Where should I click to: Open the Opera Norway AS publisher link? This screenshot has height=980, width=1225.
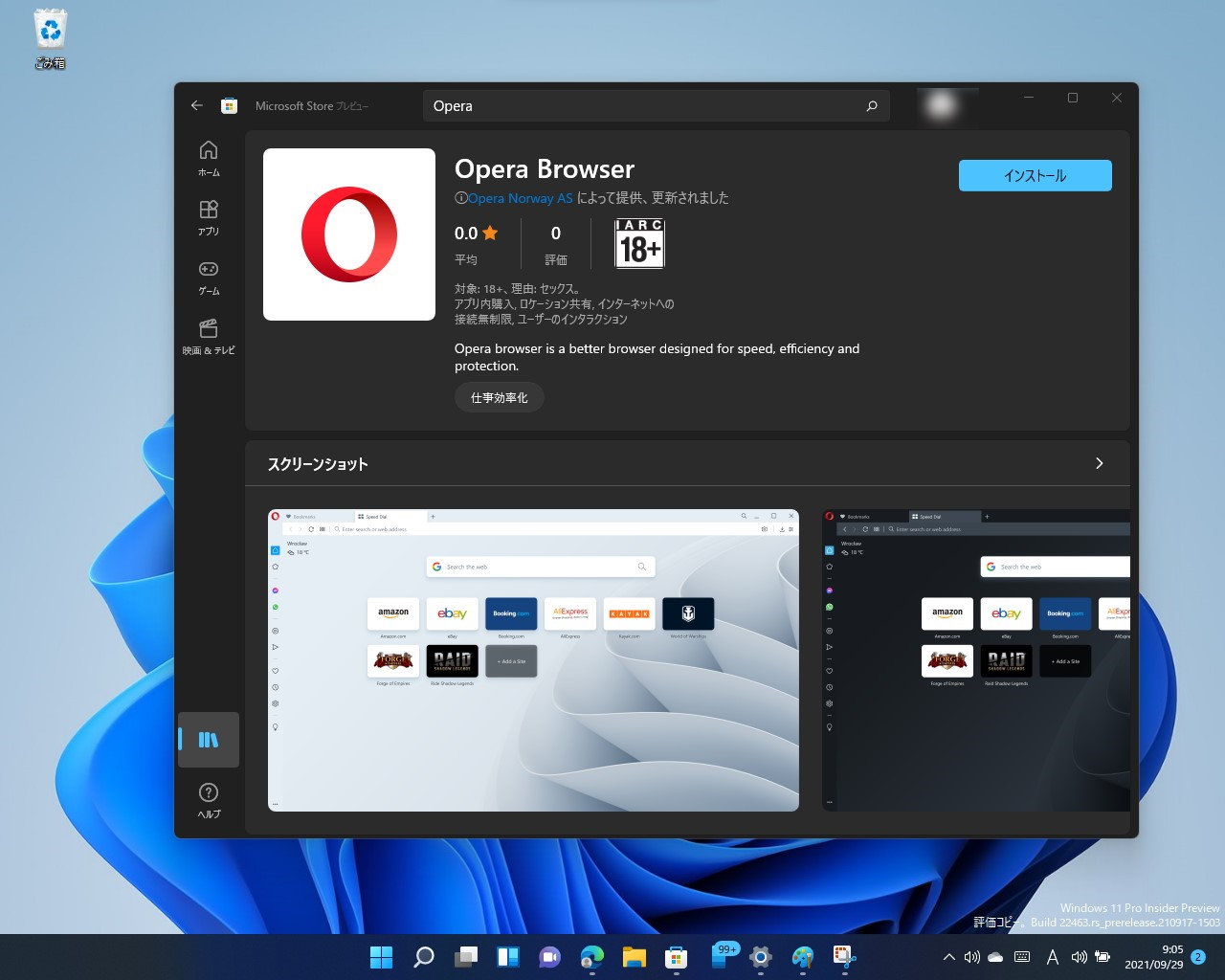click(x=520, y=198)
